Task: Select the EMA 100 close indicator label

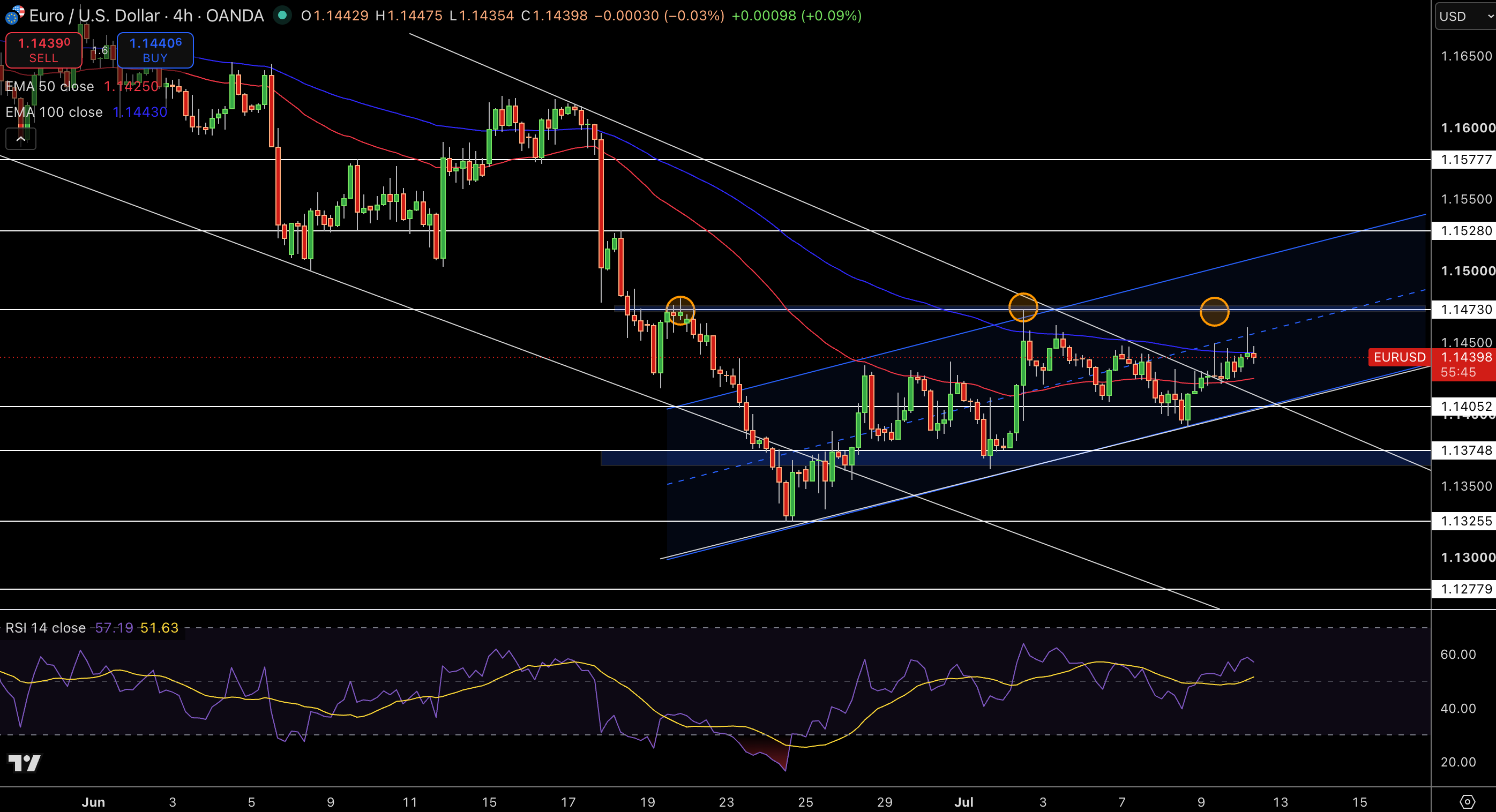Action: point(54,112)
